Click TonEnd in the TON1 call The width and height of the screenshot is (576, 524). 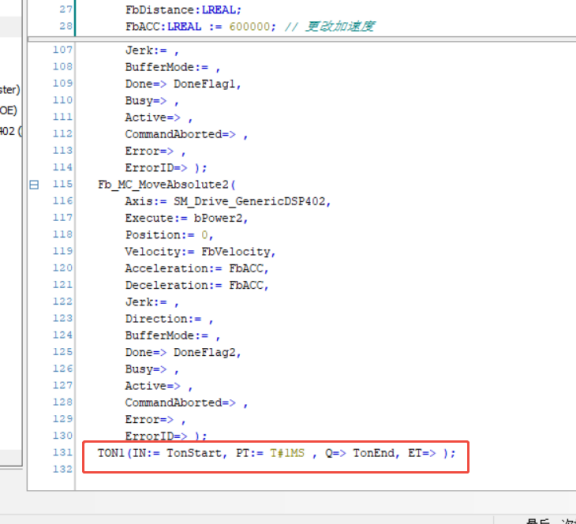tap(374, 453)
